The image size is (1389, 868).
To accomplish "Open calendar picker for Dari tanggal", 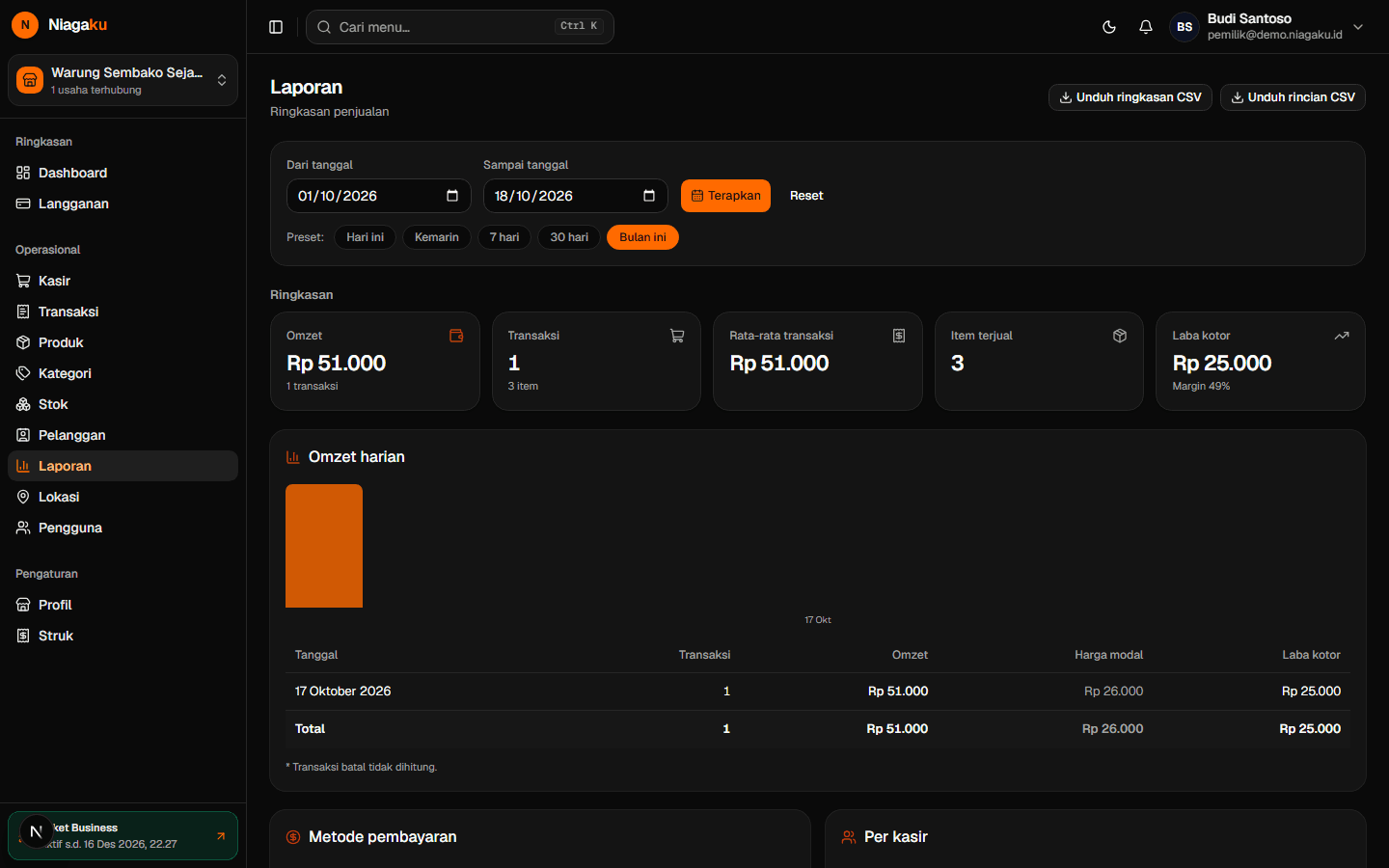I will pos(452,196).
